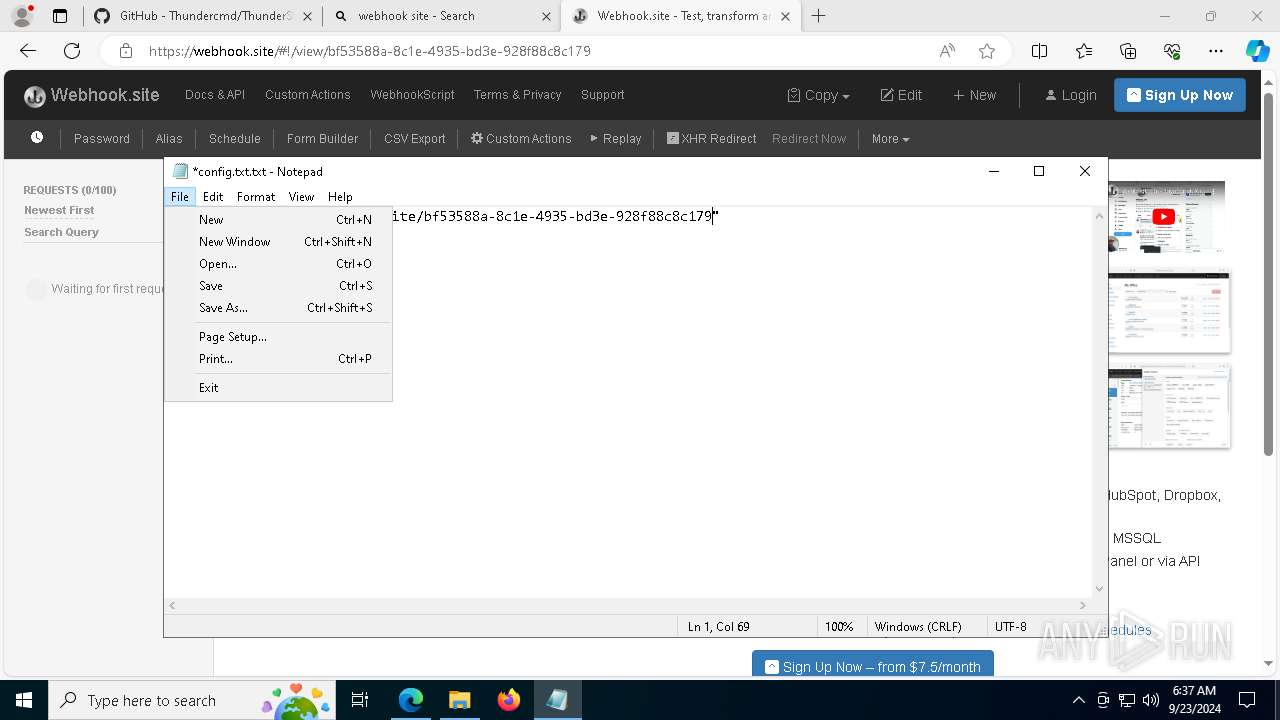
Task: Open Browser essentials heart icon
Action: coord(1172,51)
